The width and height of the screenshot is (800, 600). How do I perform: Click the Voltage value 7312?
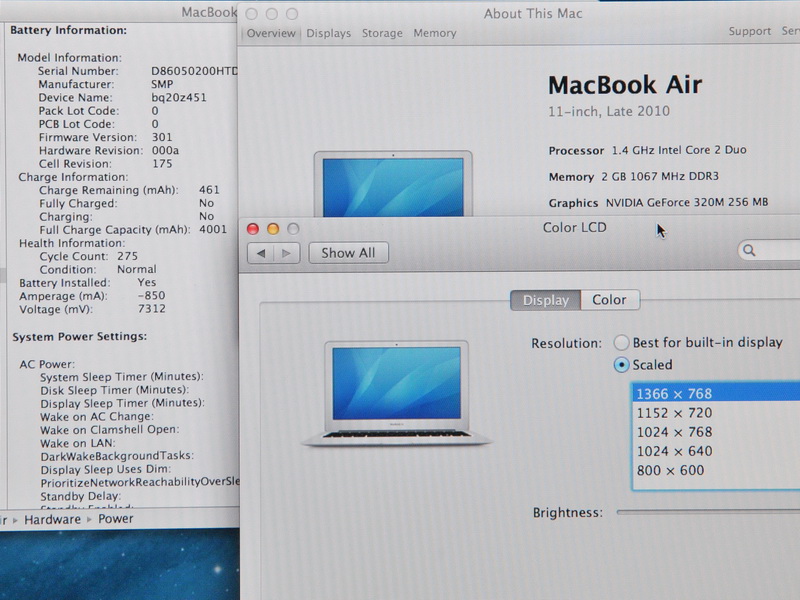(x=152, y=309)
